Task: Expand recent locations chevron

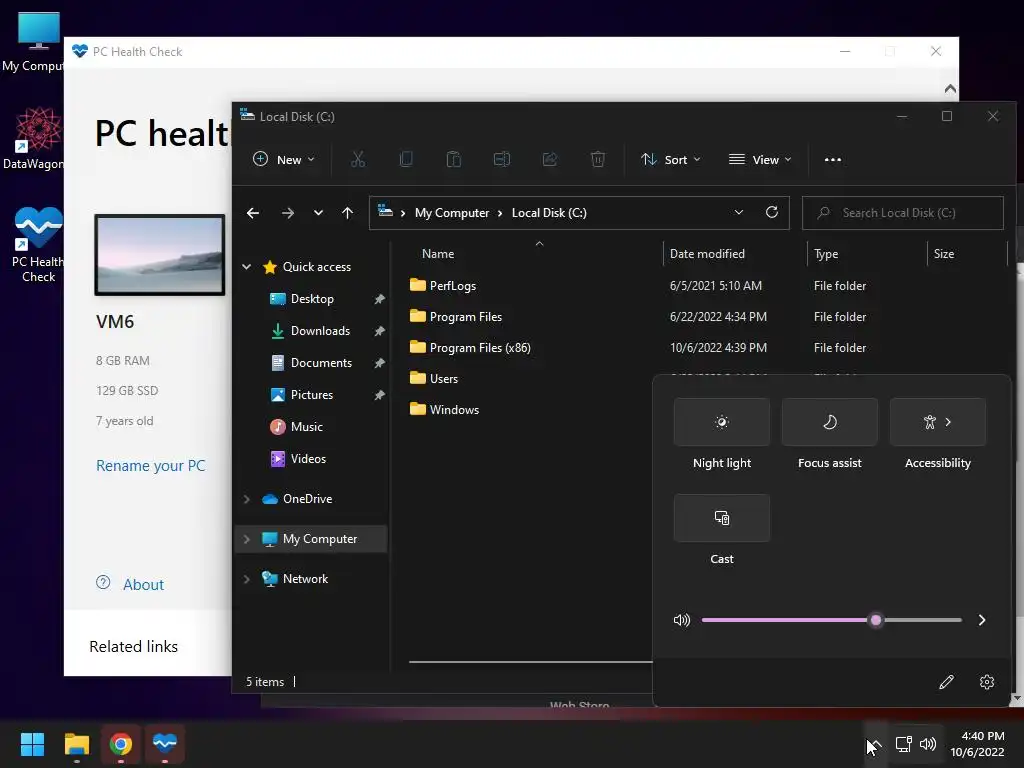Action: (x=318, y=213)
